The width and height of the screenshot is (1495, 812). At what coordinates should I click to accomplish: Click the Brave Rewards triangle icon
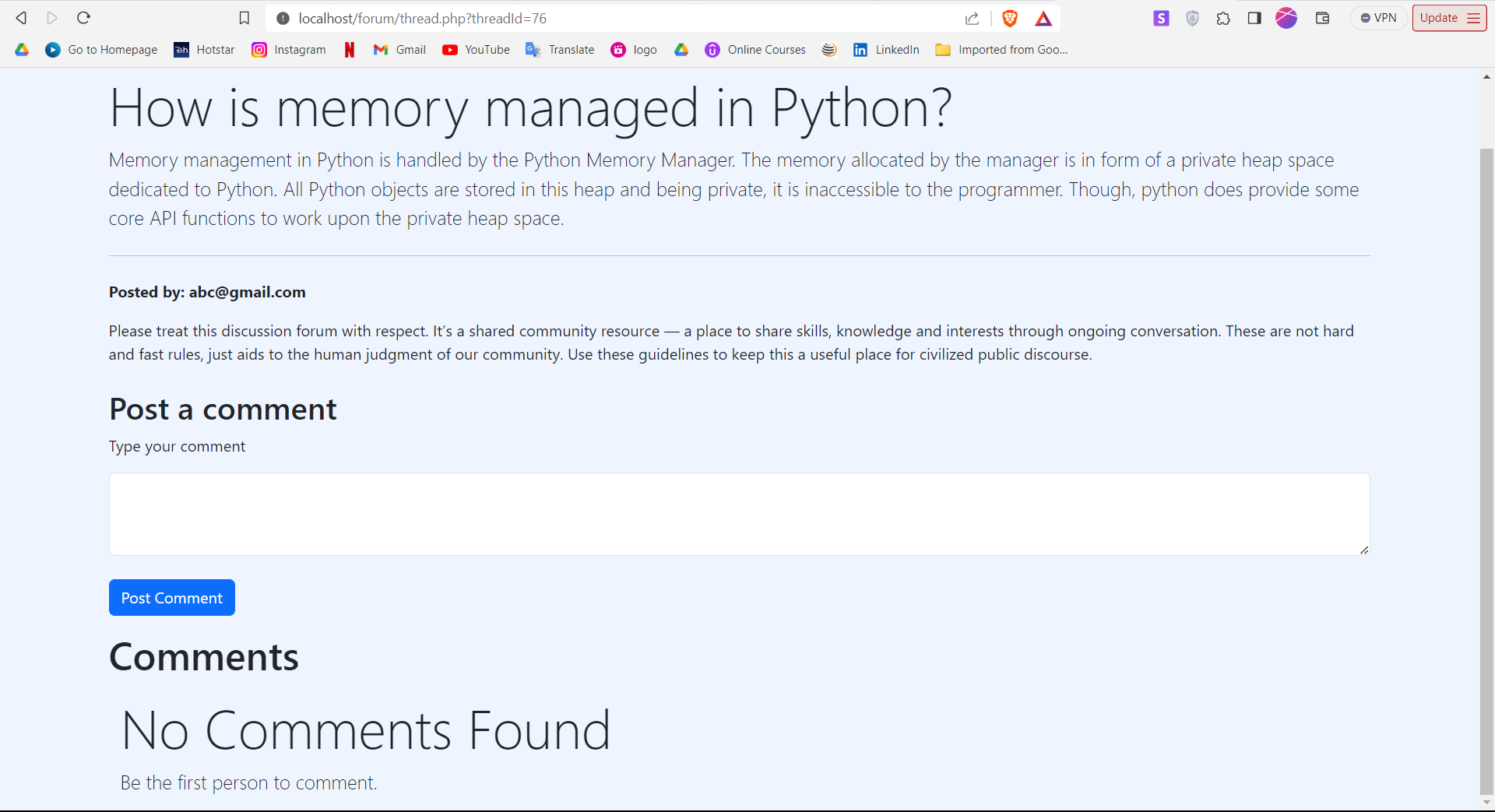coord(1043,19)
